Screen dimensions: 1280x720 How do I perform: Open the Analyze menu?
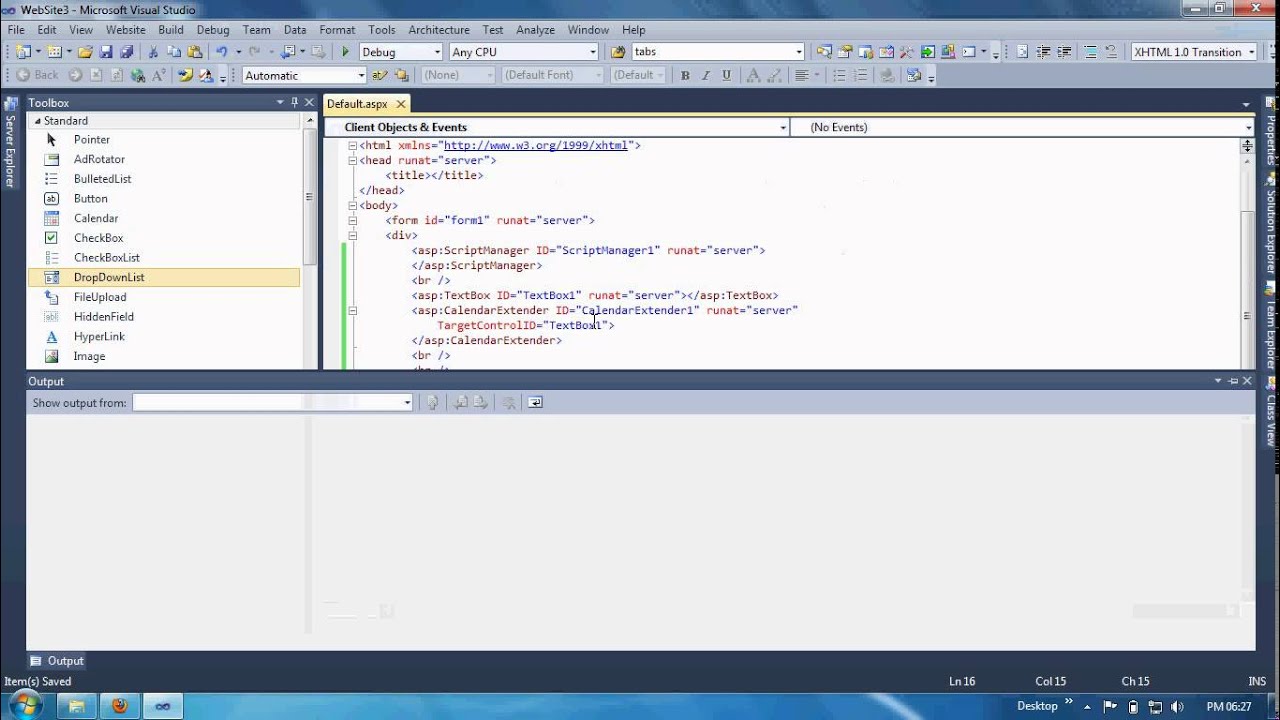536,30
